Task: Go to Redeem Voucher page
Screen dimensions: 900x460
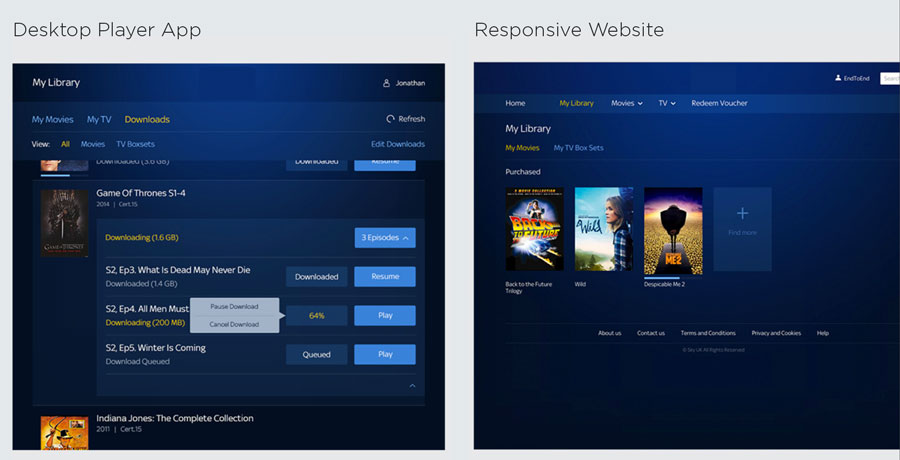Action: (719, 103)
